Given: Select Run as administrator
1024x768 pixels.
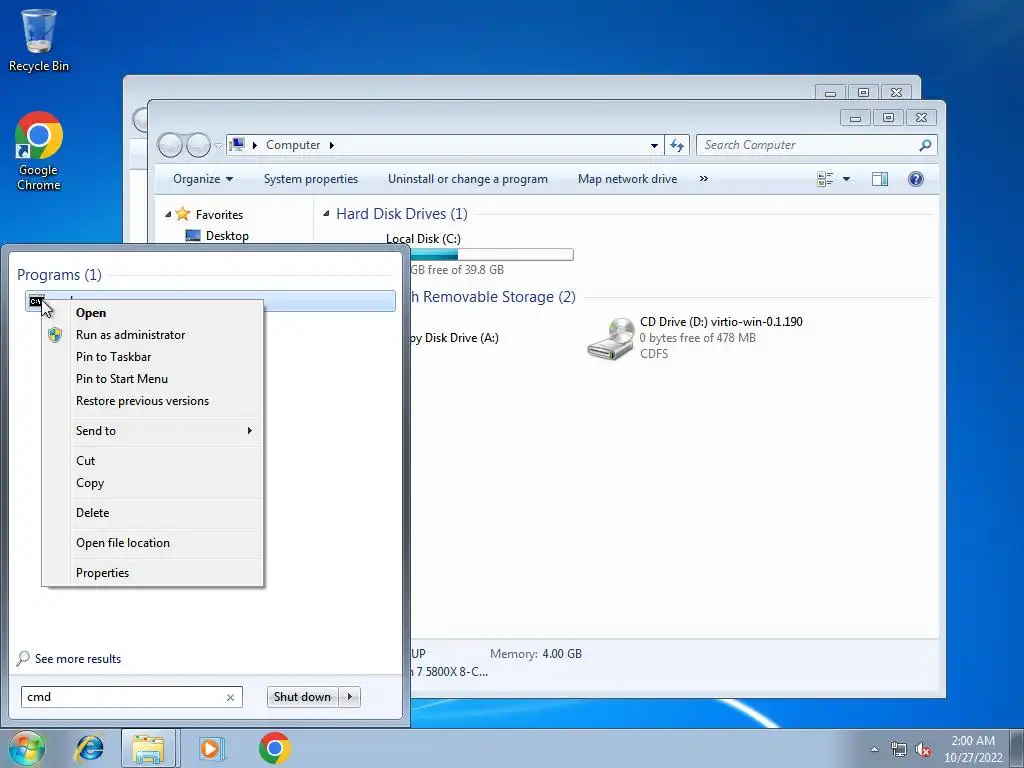Looking at the screenshot, I should pyautogui.click(x=153, y=335).
